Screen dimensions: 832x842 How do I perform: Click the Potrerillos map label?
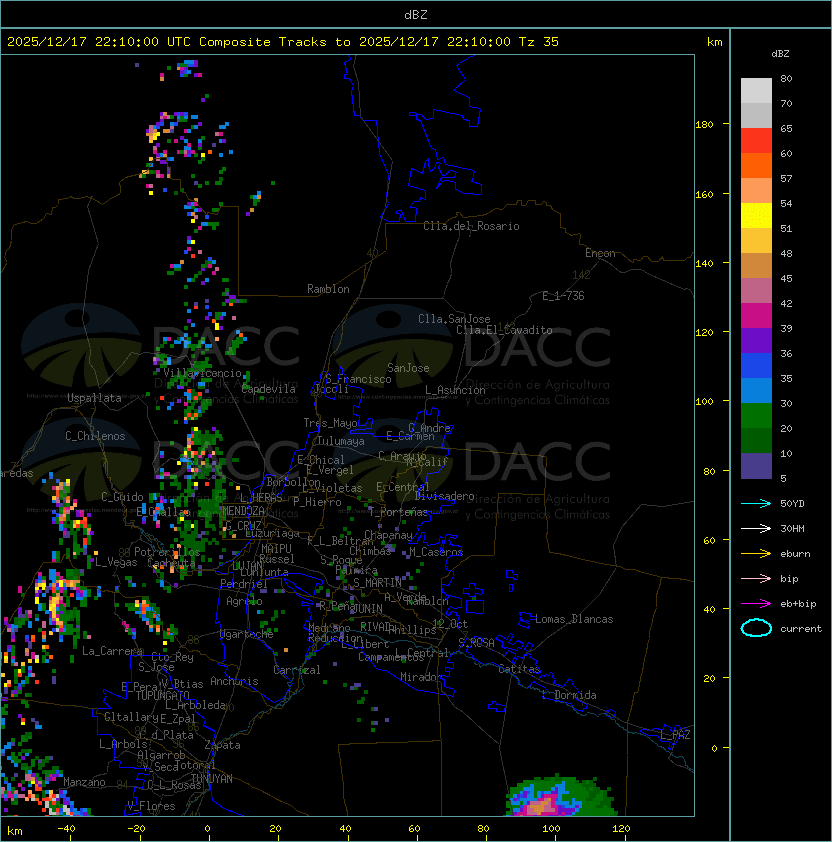(167, 552)
